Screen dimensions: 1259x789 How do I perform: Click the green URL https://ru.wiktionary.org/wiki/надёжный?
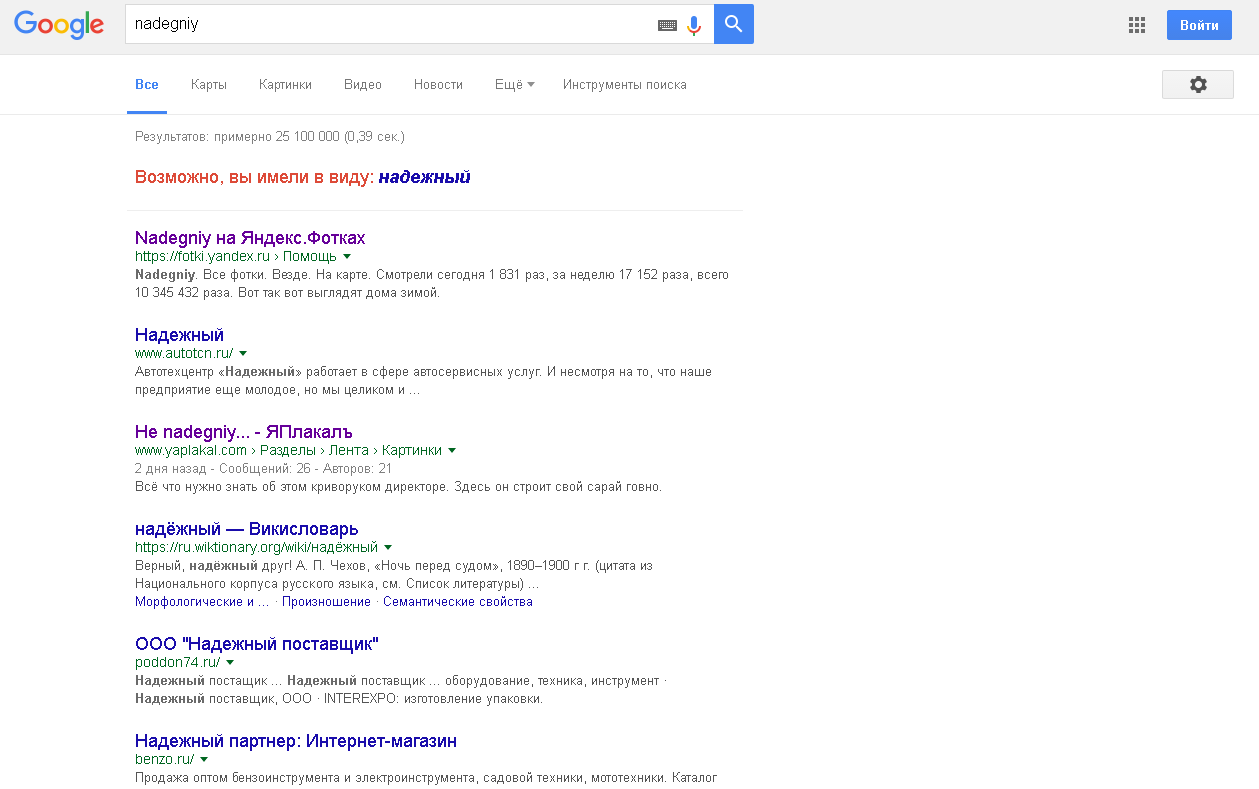pyautogui.click(x=257, y=547)
